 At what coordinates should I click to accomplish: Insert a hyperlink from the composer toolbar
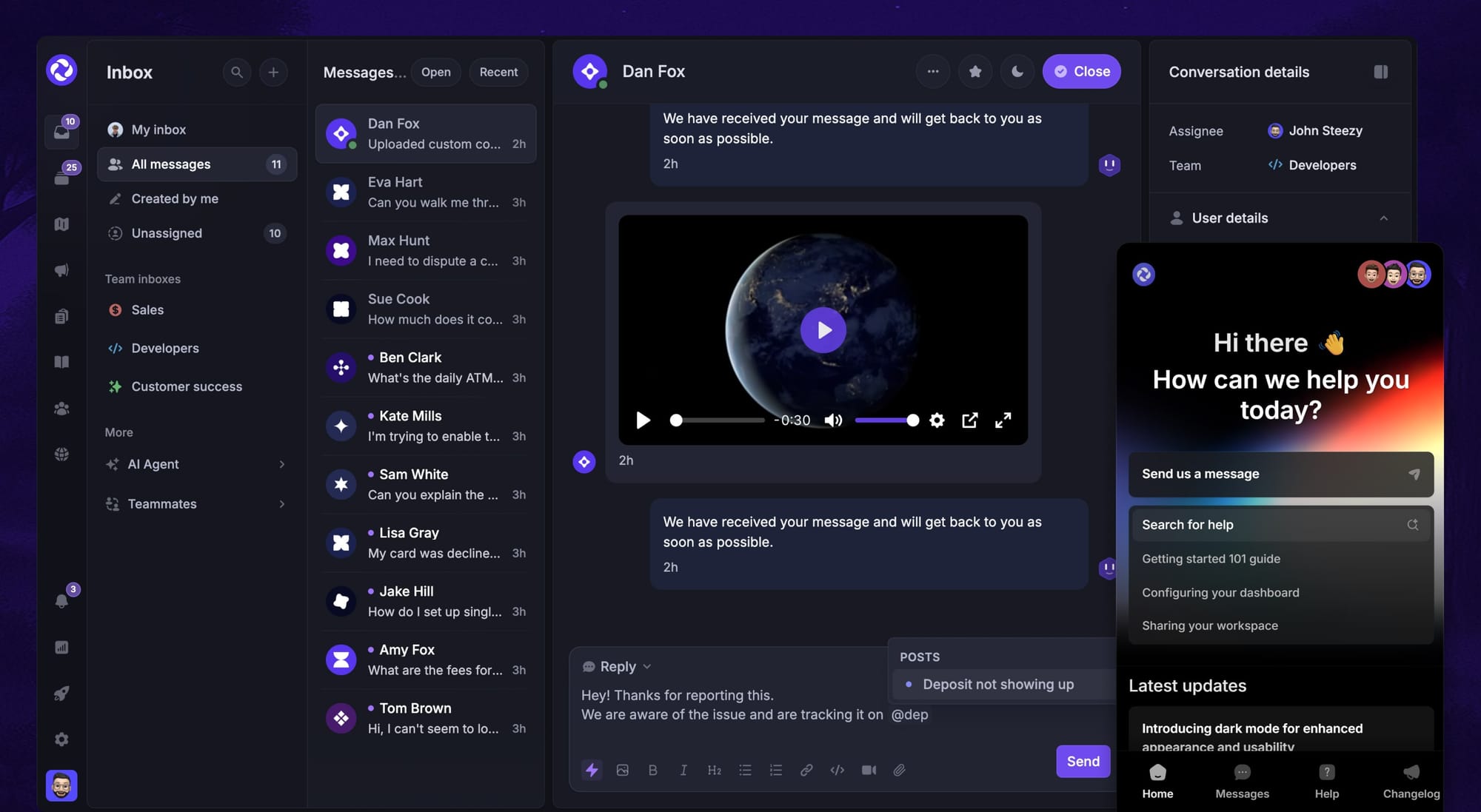(806, 770)
